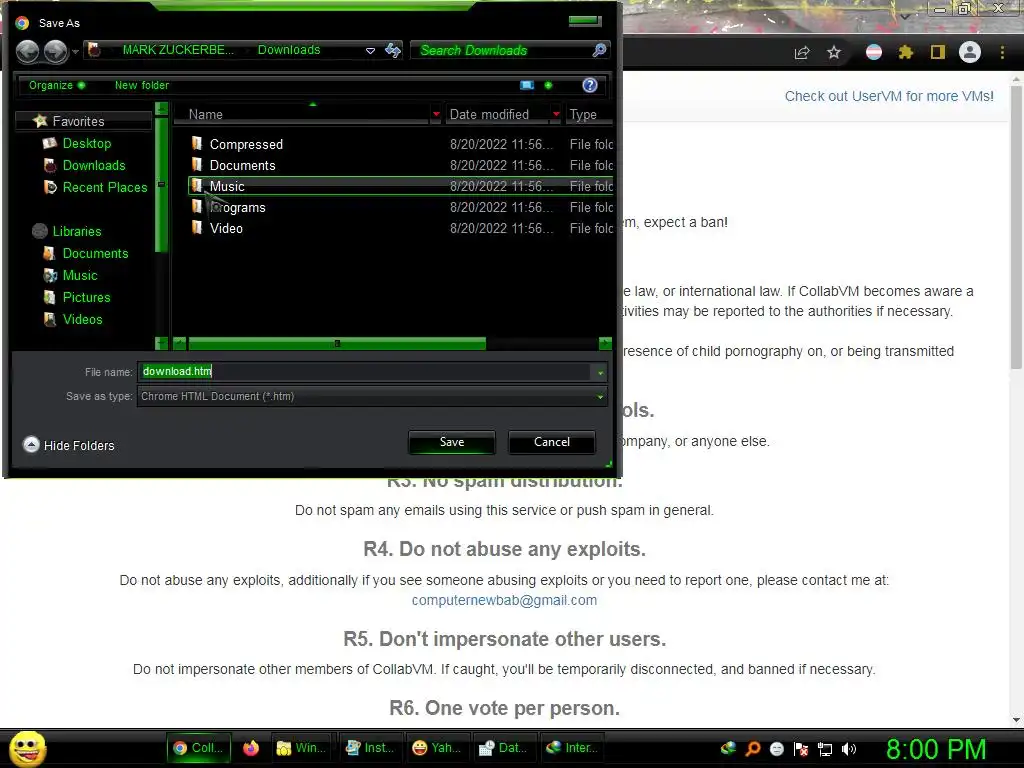Sort by Name column header

304,114
